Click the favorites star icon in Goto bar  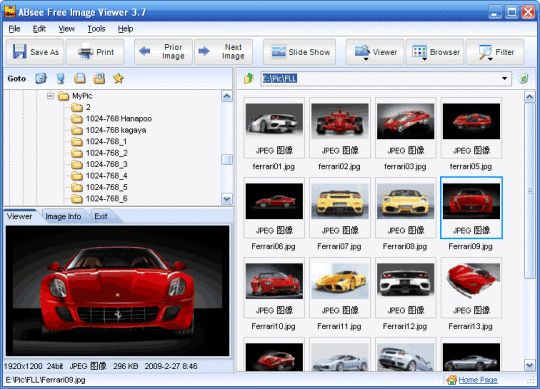(x=118, y=78)
